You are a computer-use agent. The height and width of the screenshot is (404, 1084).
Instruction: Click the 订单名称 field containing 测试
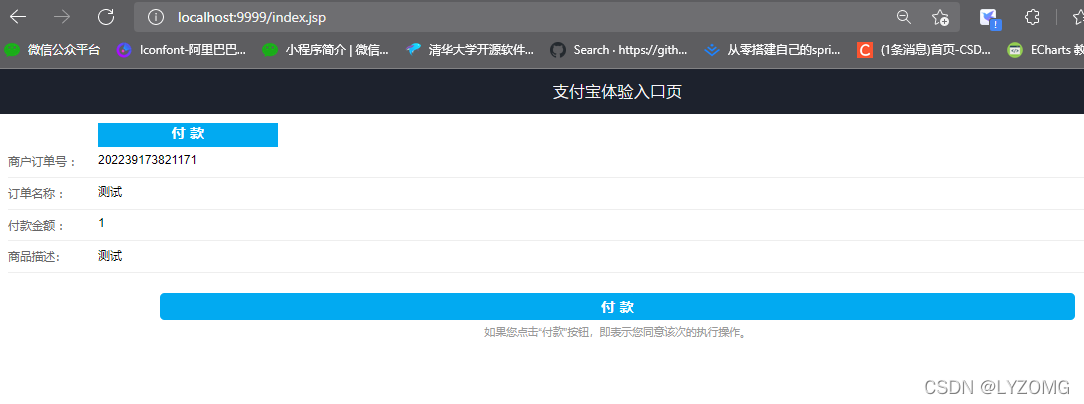coord(111,192)
